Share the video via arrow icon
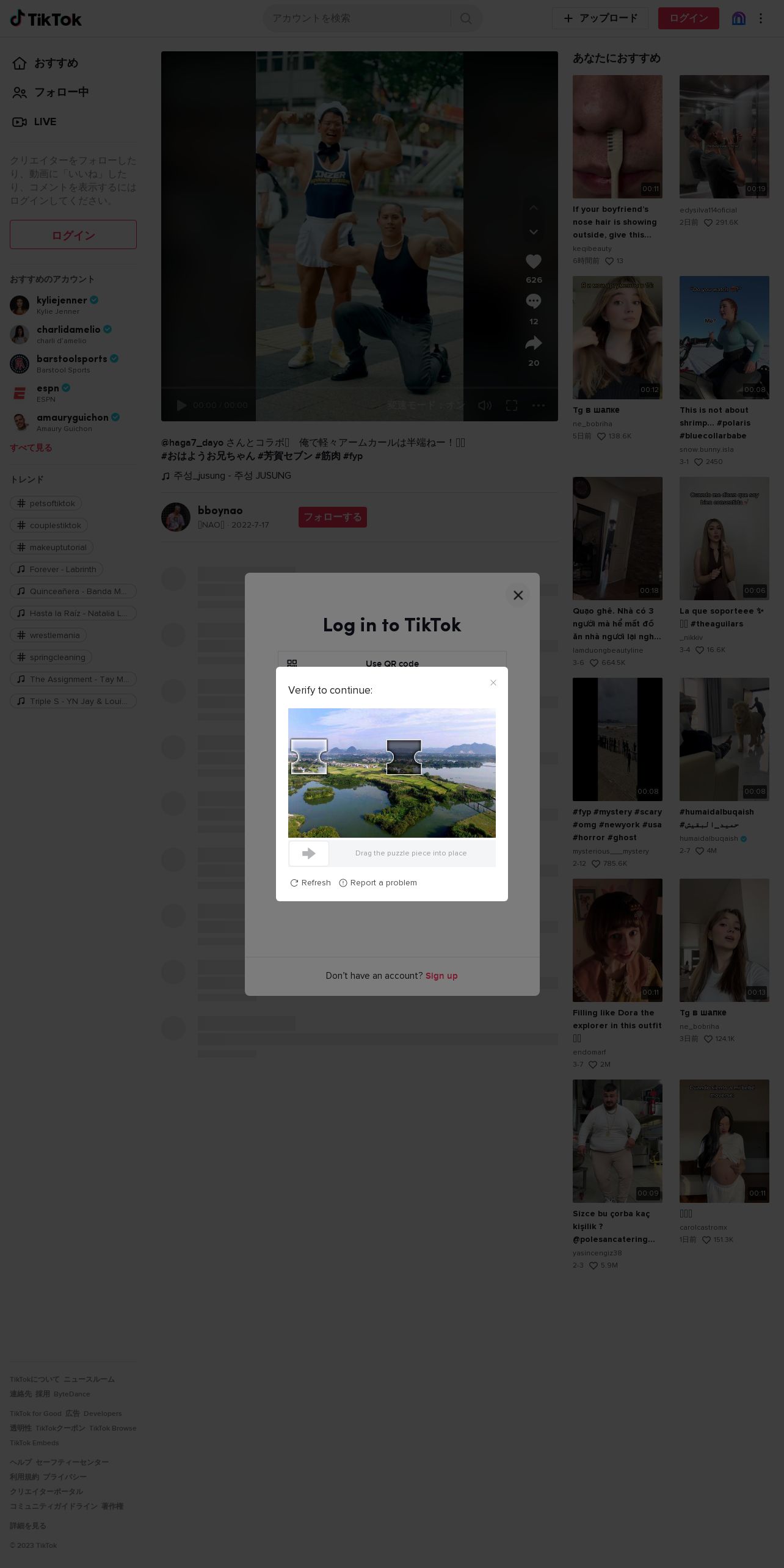784x1568 pixels. (x=534, y=343)
